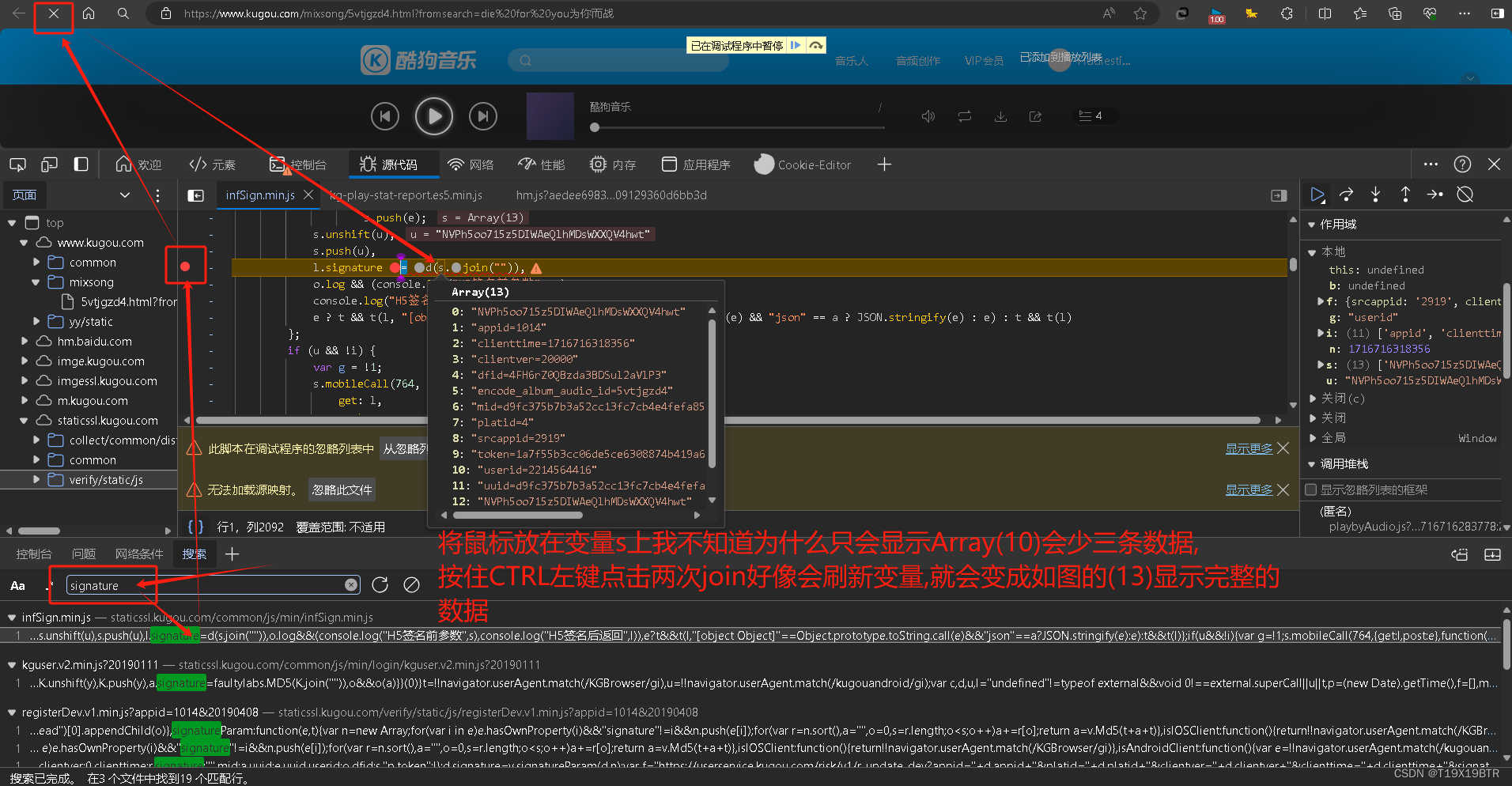Screen dimensions: 1512x786
Task: Open the Cookie-Editor tab
Action: click(x=803, y=164)
